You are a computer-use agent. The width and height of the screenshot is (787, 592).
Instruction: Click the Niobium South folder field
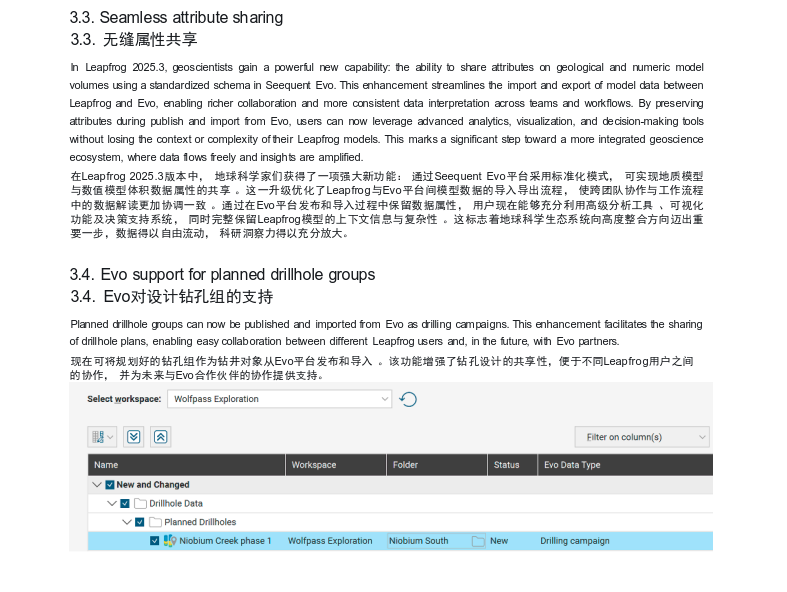427,541
